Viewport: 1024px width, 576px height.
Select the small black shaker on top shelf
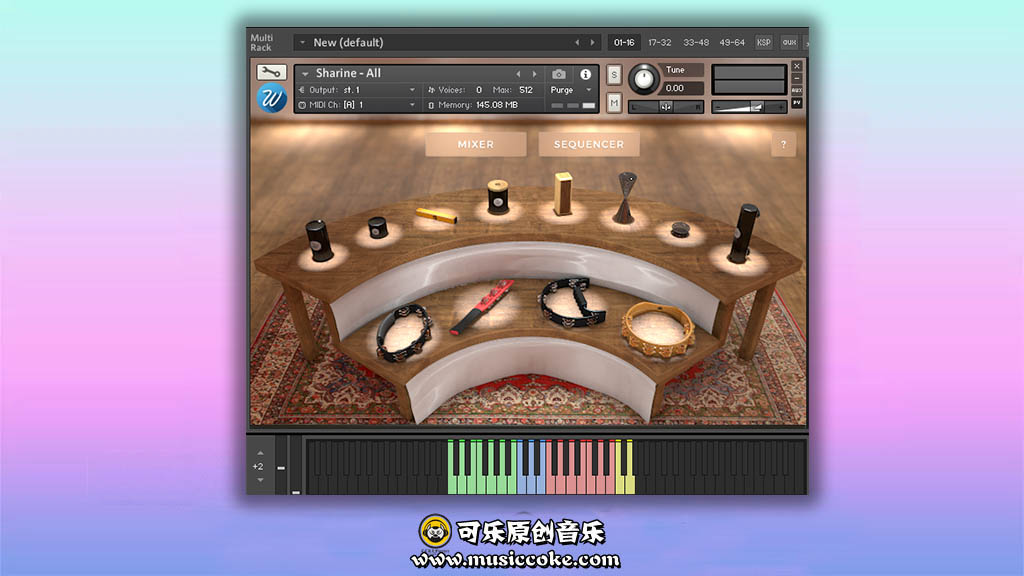pos(377,228)
